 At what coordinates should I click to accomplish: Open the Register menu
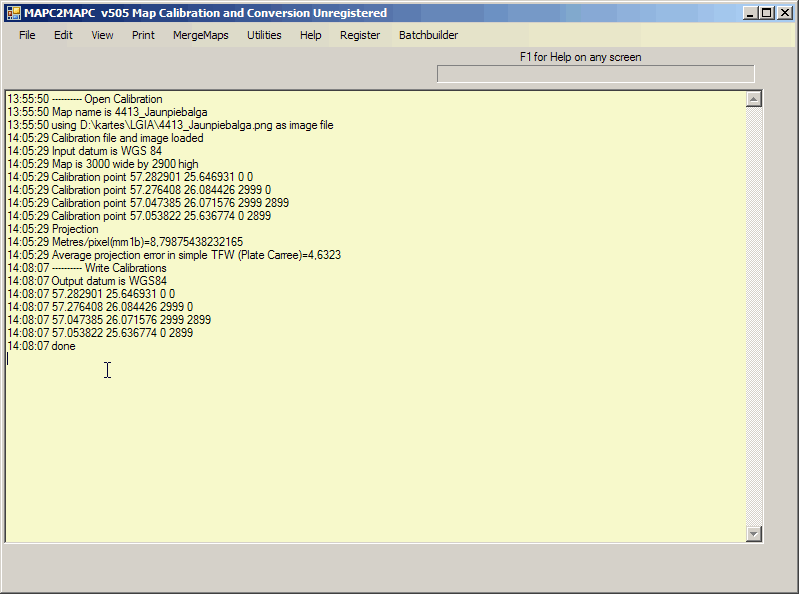click(360, 35)
